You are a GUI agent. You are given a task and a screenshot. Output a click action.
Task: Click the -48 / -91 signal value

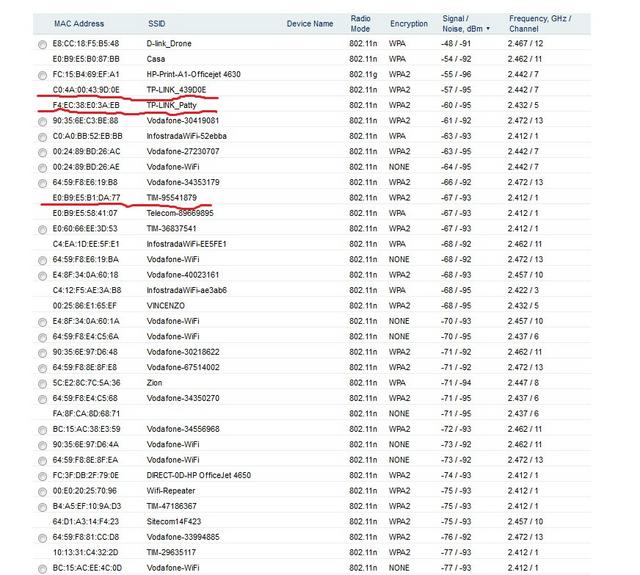pyautogui.click(x=456, y=44)
